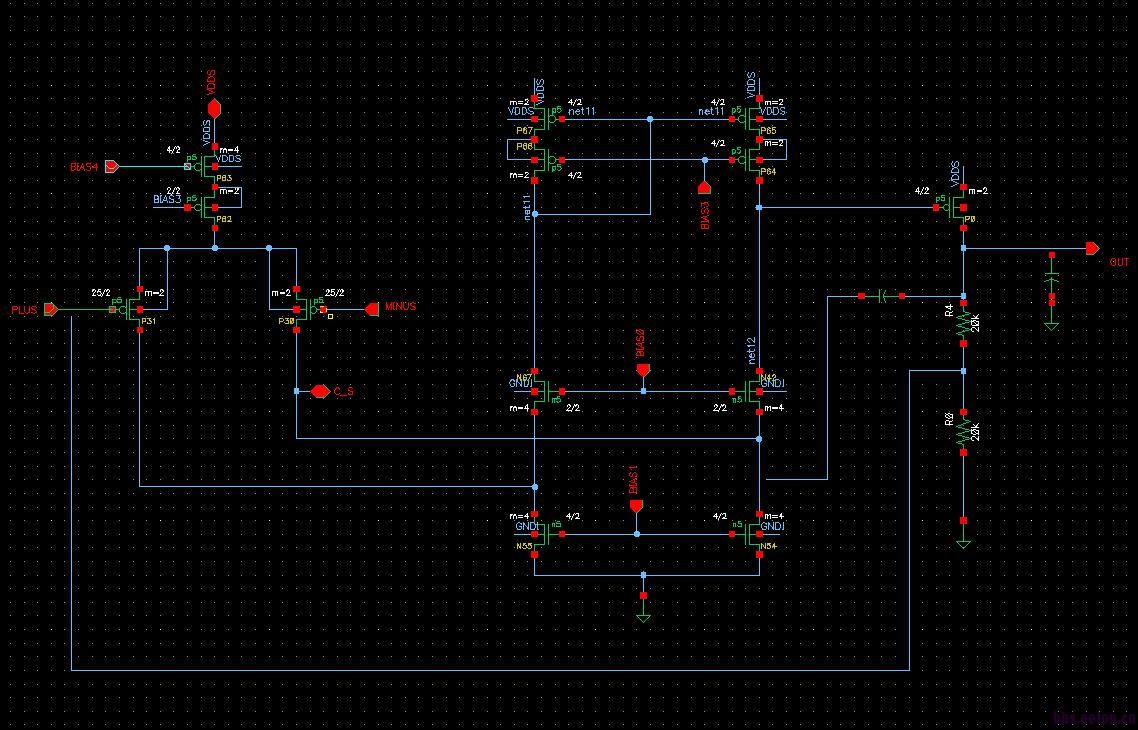The width and height of the screenshot is (1138, 730).
Task: Click the C_S pin symbol
Action: point(320,391)
